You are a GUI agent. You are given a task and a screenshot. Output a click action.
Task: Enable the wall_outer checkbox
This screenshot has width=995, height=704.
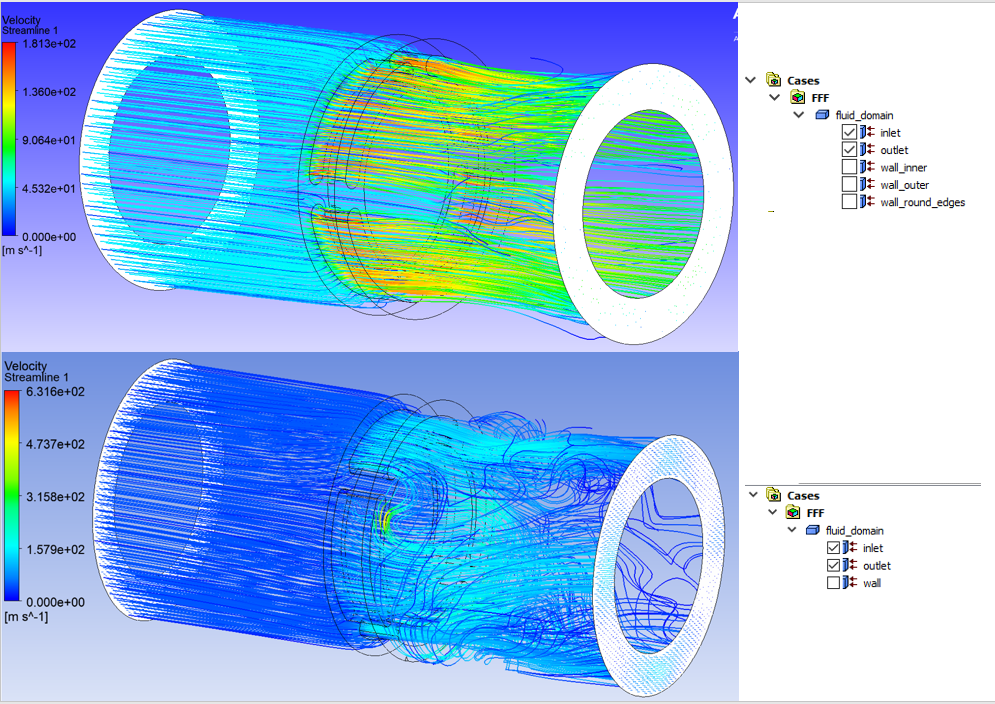[x=850, y=184]
